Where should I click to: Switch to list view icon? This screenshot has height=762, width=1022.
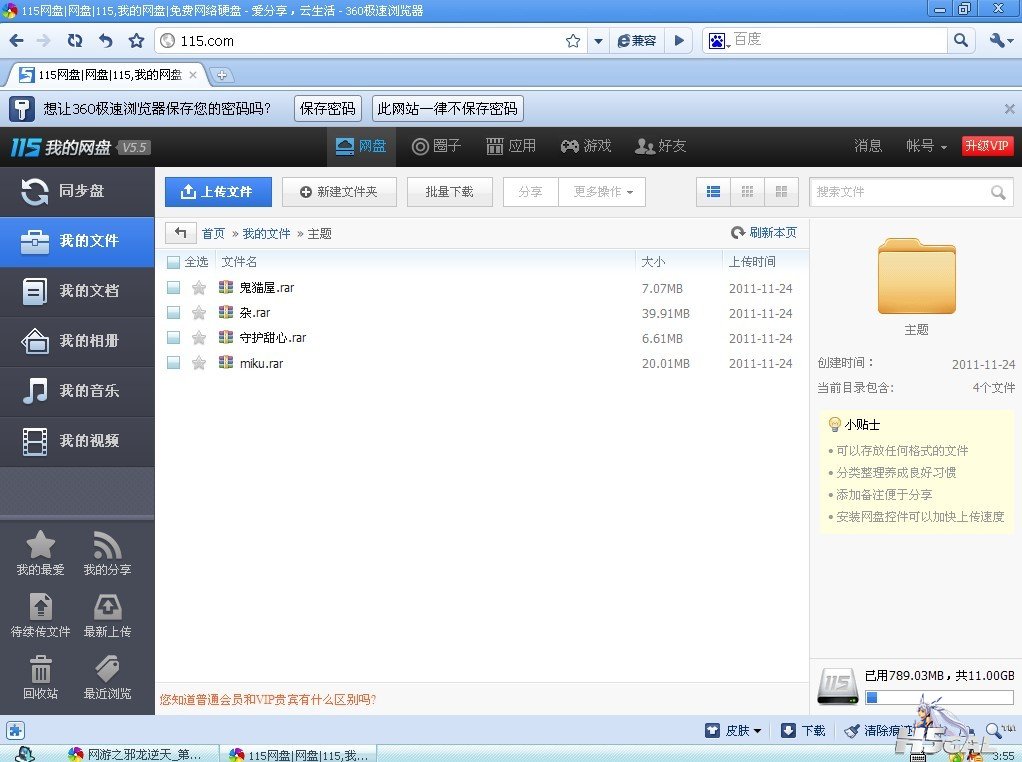(x=713, y=192)
